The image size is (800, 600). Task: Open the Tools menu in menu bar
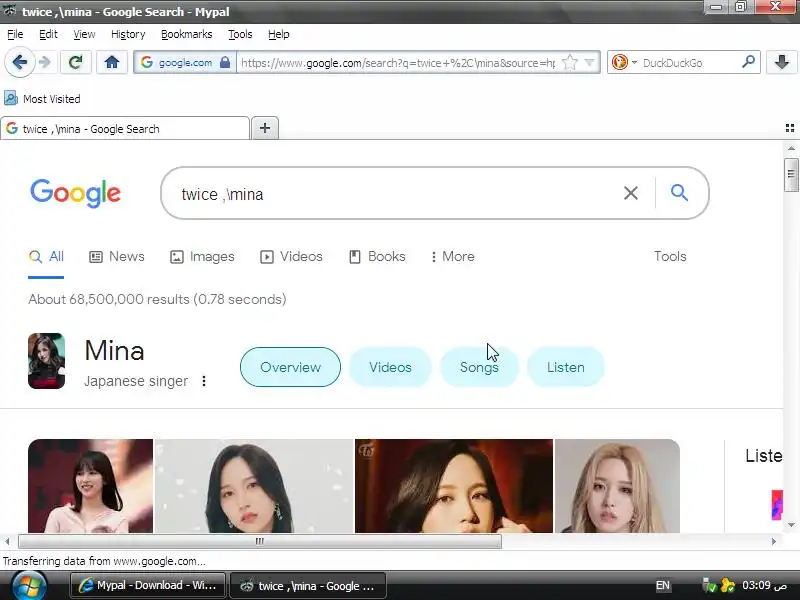click(240, 34)
